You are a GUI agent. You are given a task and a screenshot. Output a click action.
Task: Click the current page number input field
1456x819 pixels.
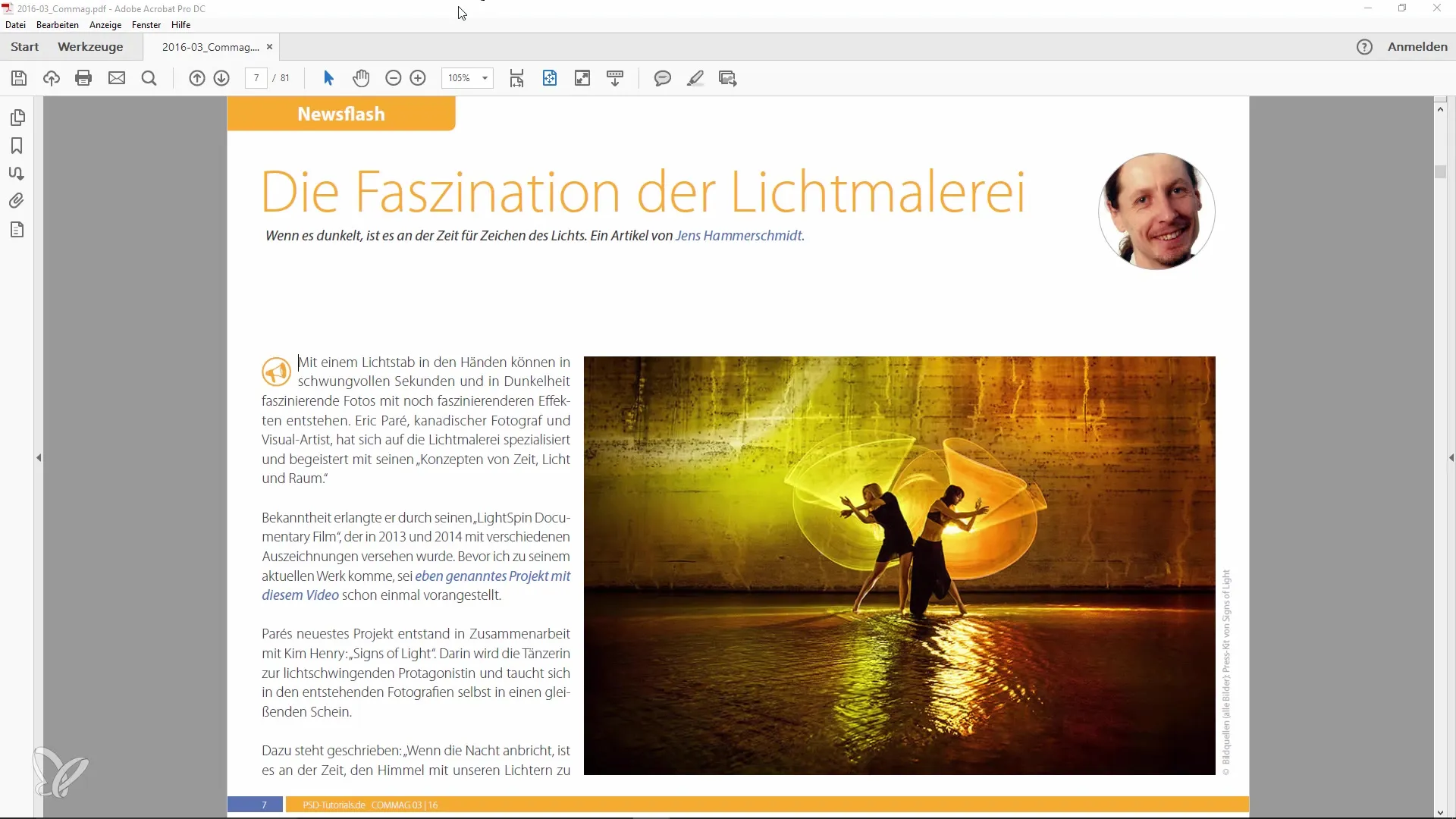point(258,78)
